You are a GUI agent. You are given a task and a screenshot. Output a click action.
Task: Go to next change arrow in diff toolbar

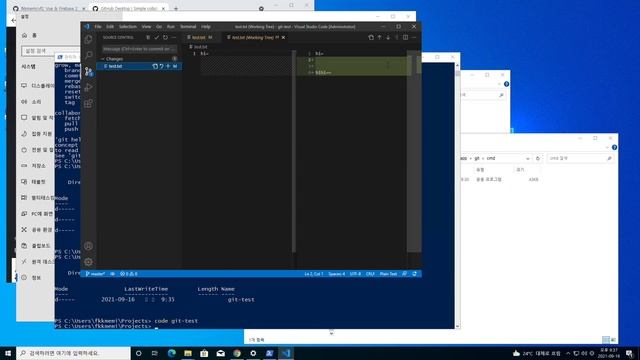tap(388, 38)
